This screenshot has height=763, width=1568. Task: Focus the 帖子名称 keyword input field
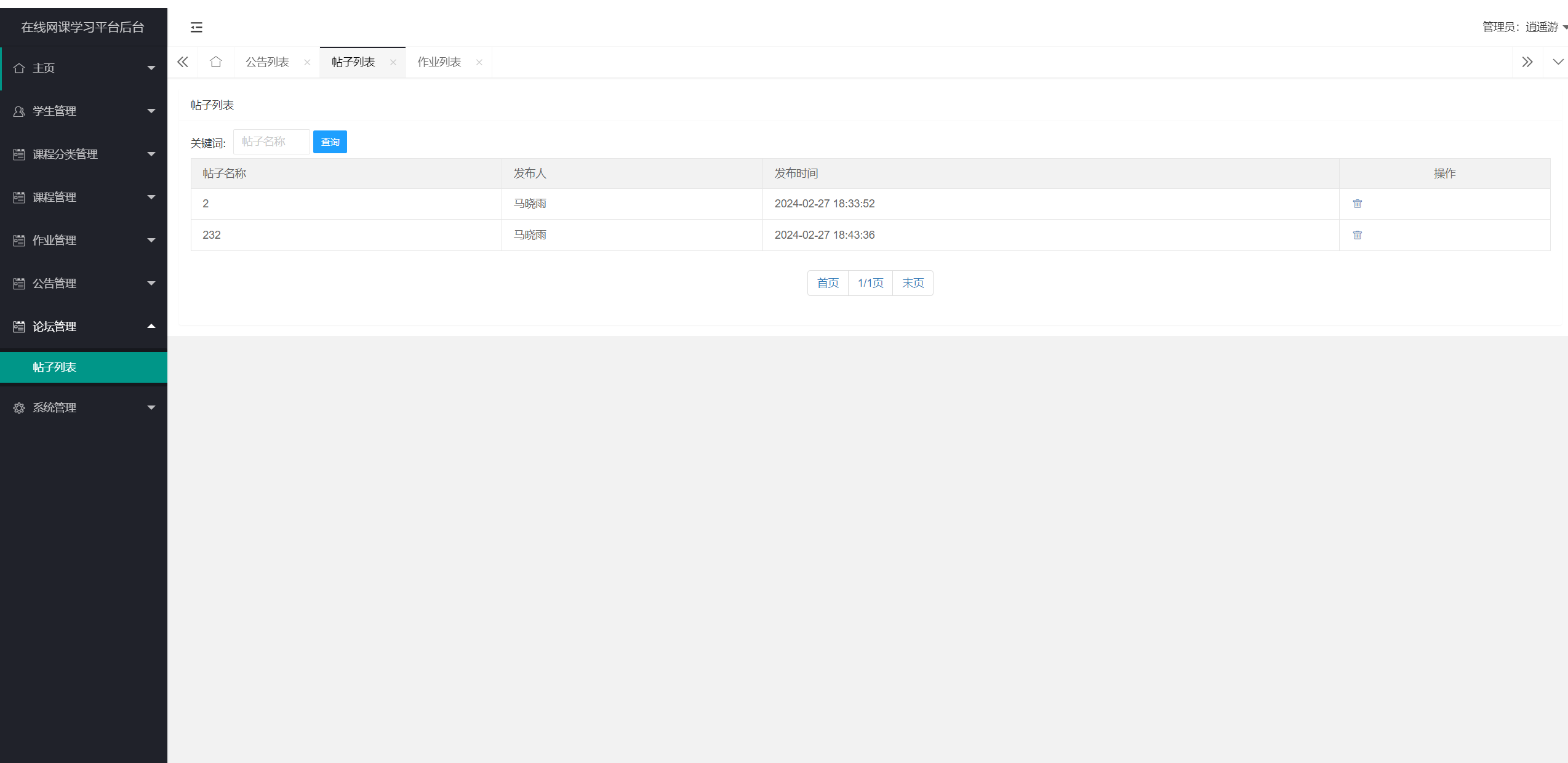click(271, 142)
